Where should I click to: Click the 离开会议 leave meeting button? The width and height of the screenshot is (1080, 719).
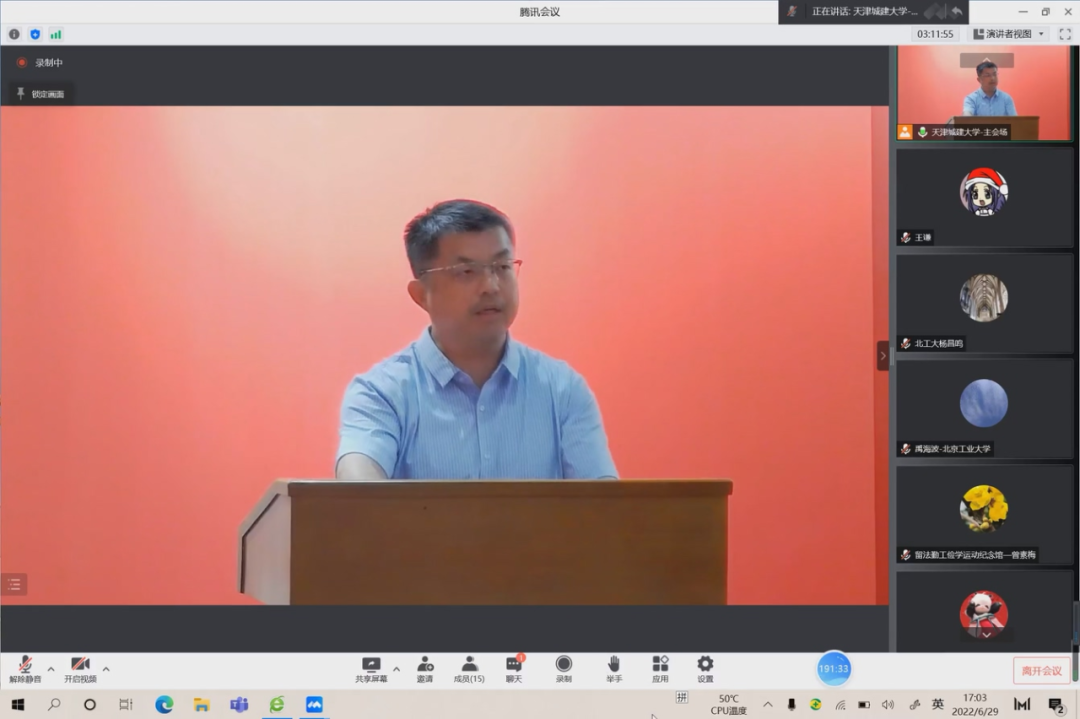pyautogui.click(x=1041, y=670)
